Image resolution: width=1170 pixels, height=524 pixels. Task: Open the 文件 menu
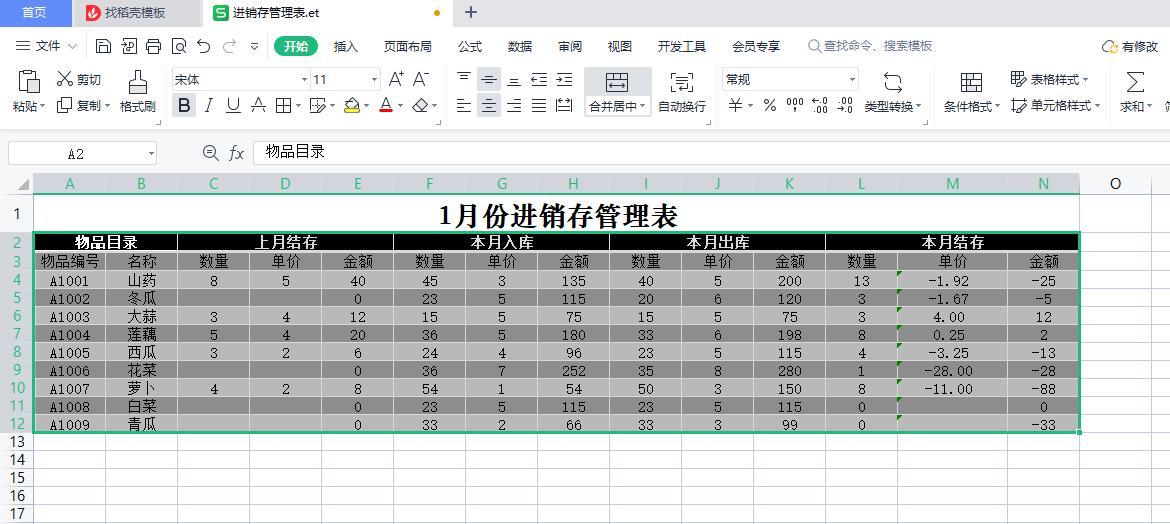point(46,46)
